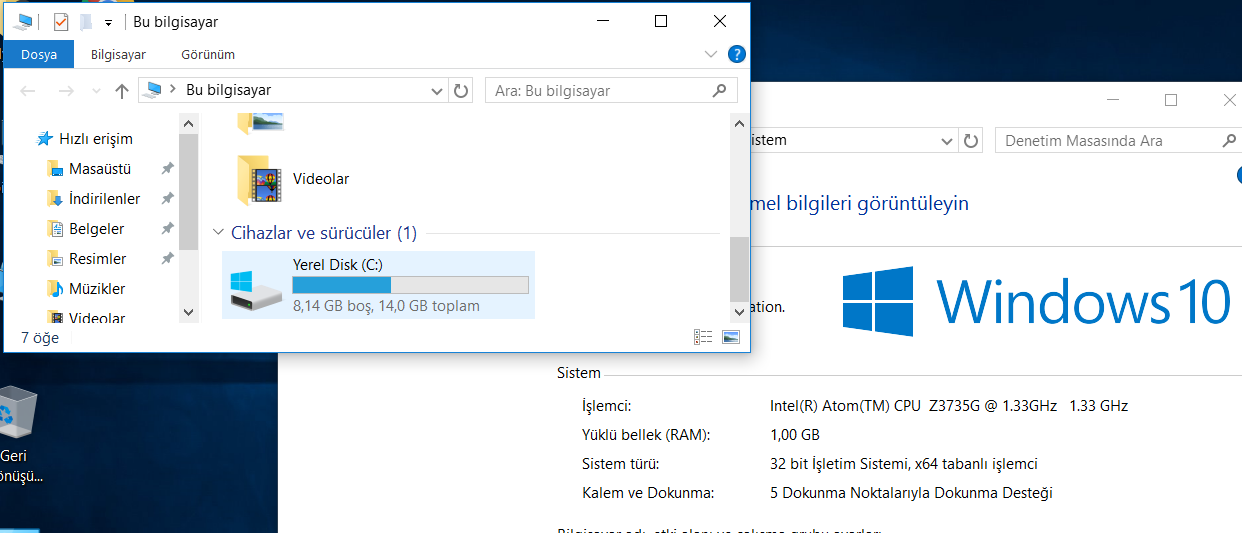Open the Bilgisayar ribbon tab

click(x=118, y=54)
